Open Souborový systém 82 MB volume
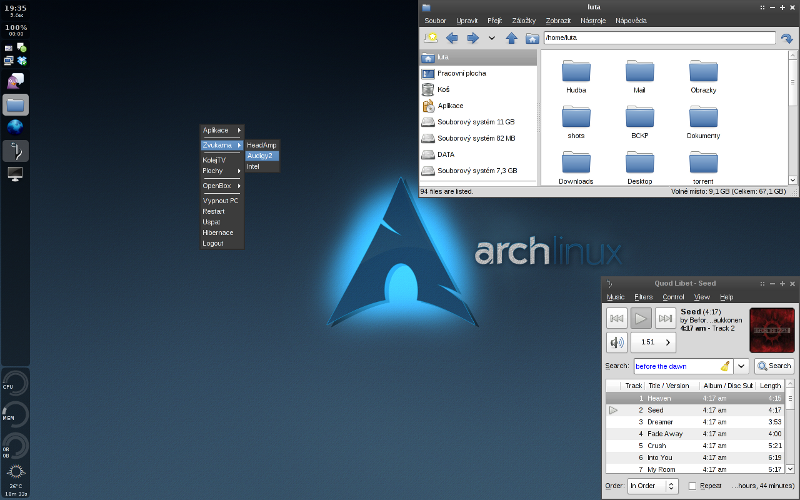Viewport: 800px width, 500px height. coord(478,138)
